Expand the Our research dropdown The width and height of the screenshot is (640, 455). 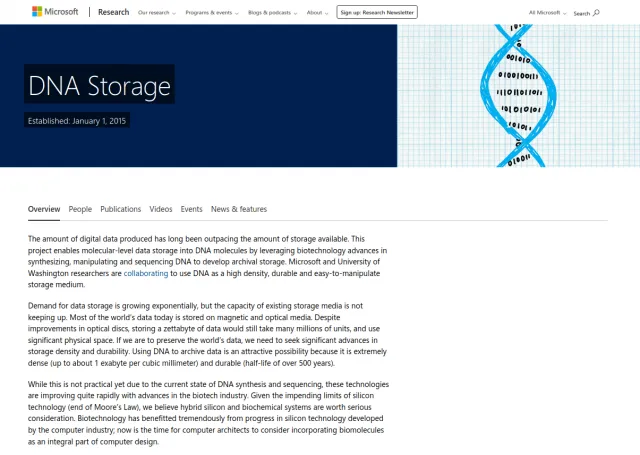[157, 13]
